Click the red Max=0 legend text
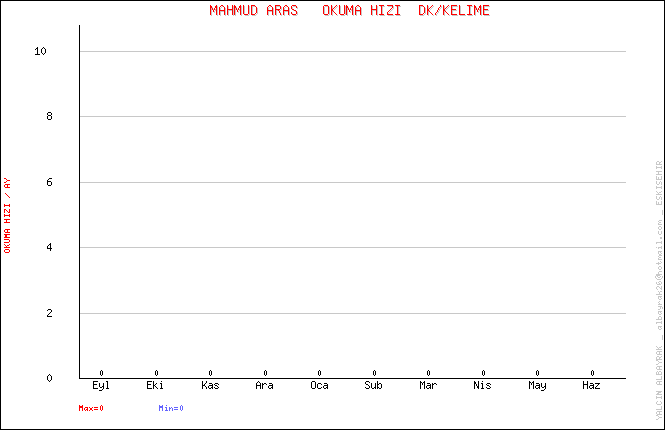The width and height of the screenshot is (665, 430). point(91,408)
